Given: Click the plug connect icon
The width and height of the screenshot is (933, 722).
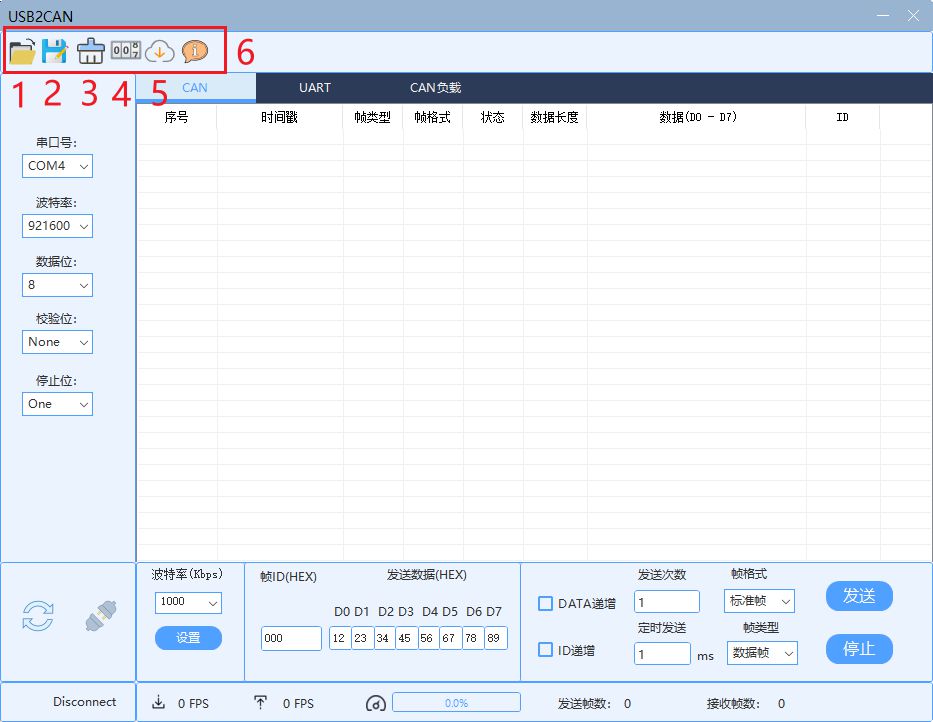Looking at the screenshot, I should [x=97, y=617].
